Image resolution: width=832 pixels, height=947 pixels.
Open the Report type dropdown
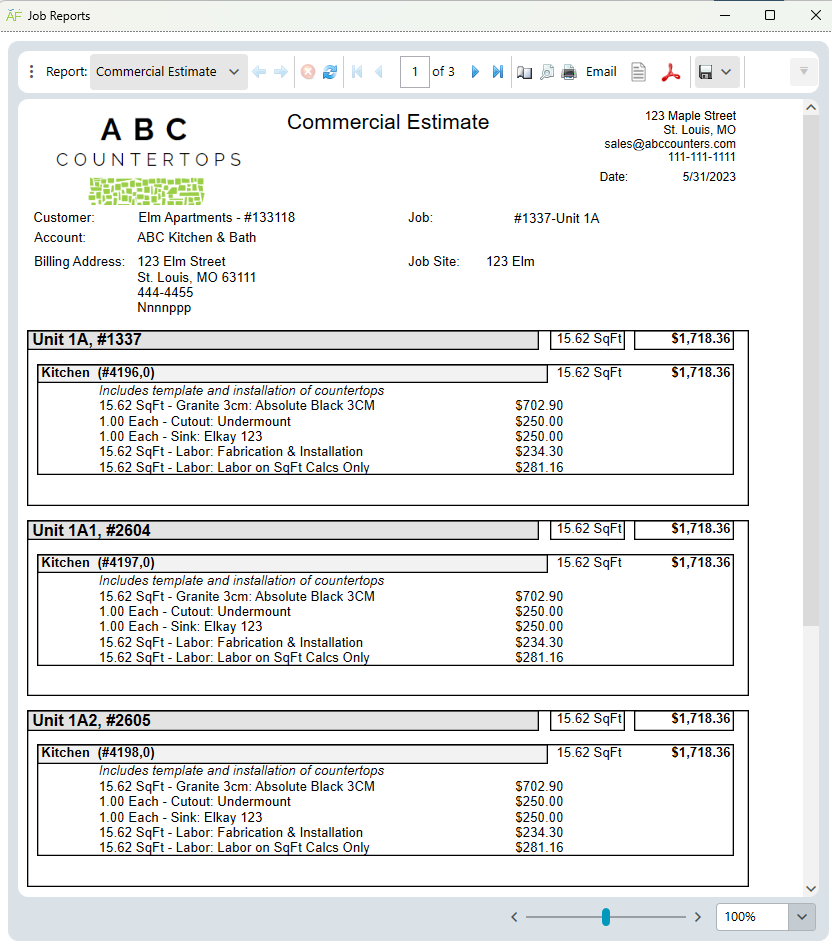(168, 72)
